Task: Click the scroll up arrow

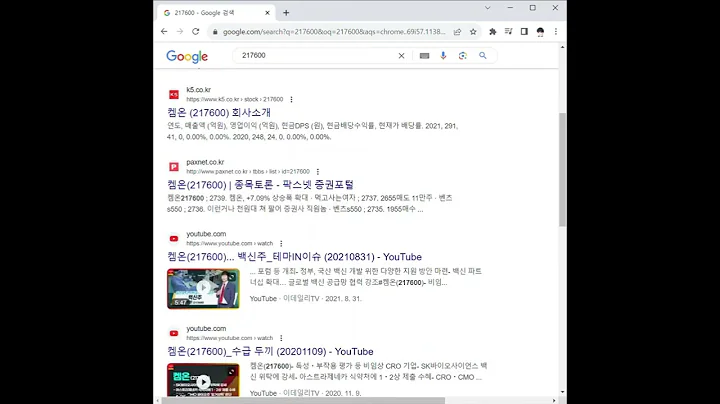Action: pos(562,47)
